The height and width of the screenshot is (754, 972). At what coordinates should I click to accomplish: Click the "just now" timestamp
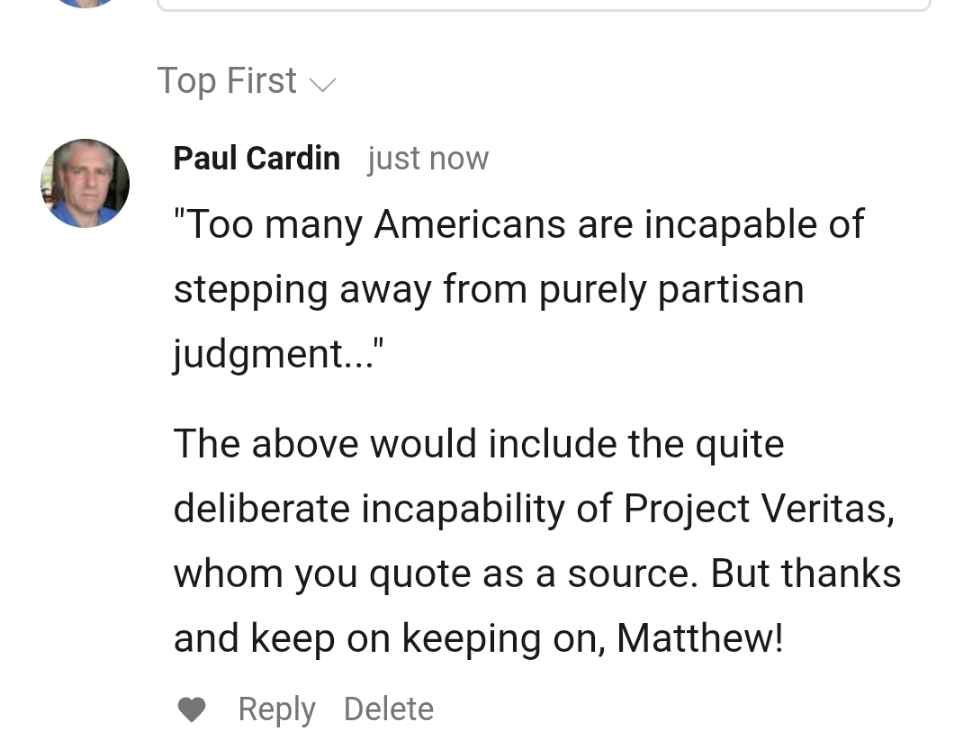point(428,158)
